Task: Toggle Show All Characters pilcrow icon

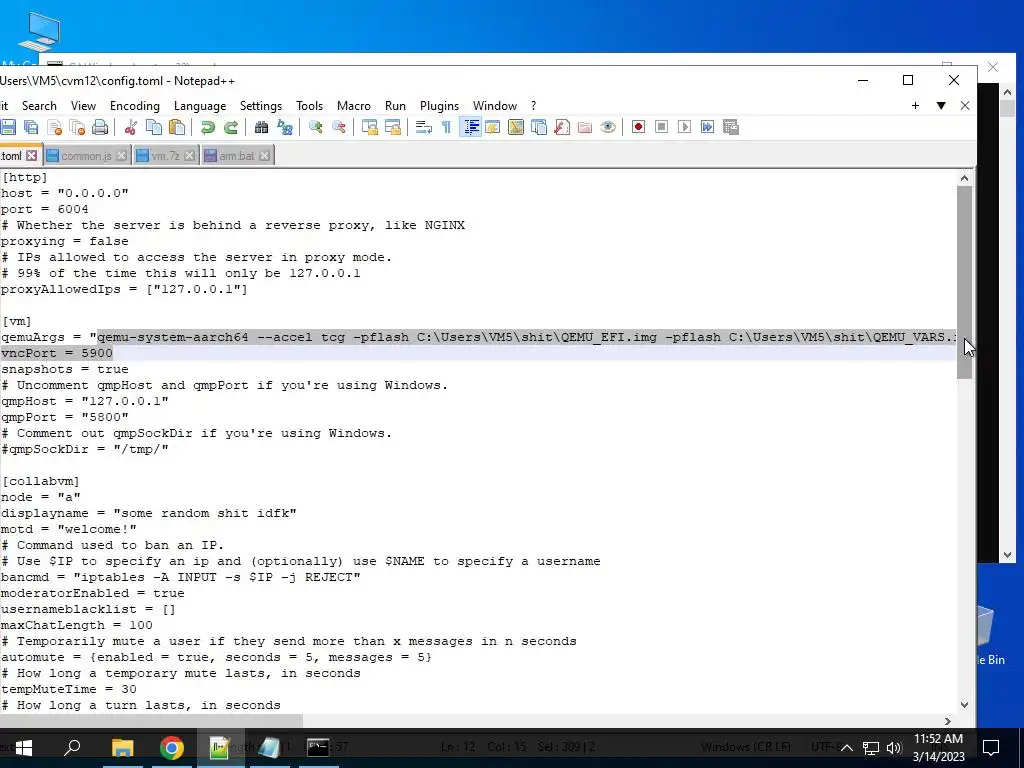Action: (x=447, y=127)
